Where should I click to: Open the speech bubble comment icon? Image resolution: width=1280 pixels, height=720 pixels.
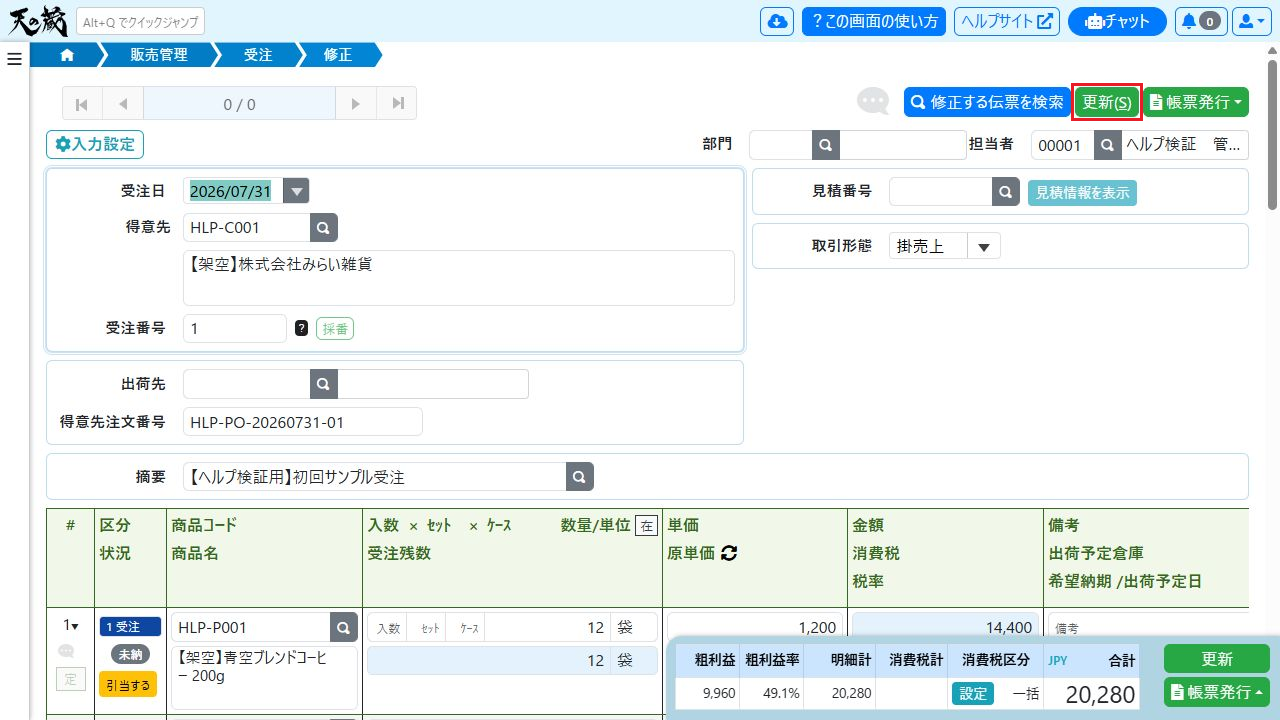tap(873, 101)
